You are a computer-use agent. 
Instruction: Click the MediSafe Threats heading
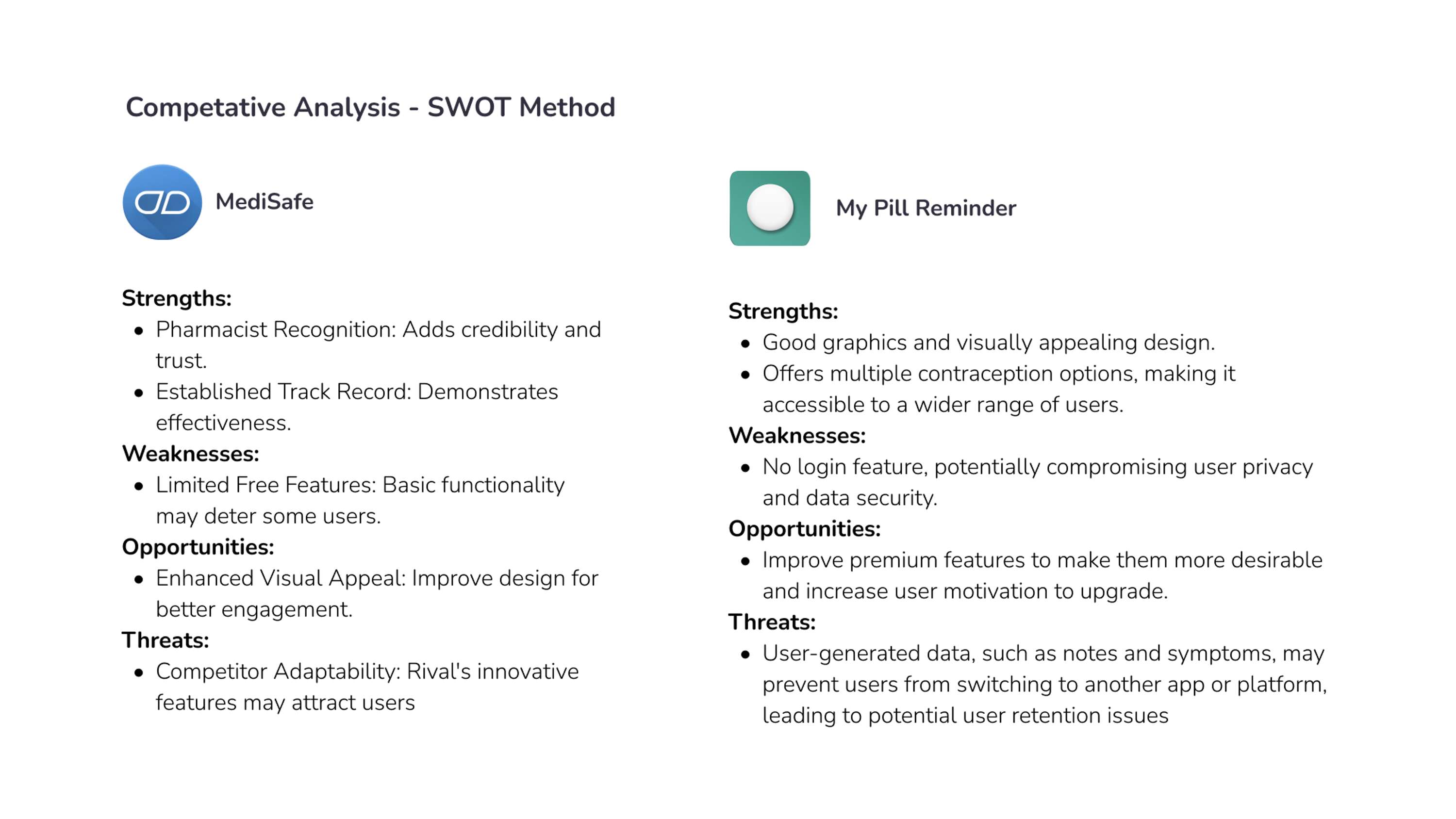[165, 640]
